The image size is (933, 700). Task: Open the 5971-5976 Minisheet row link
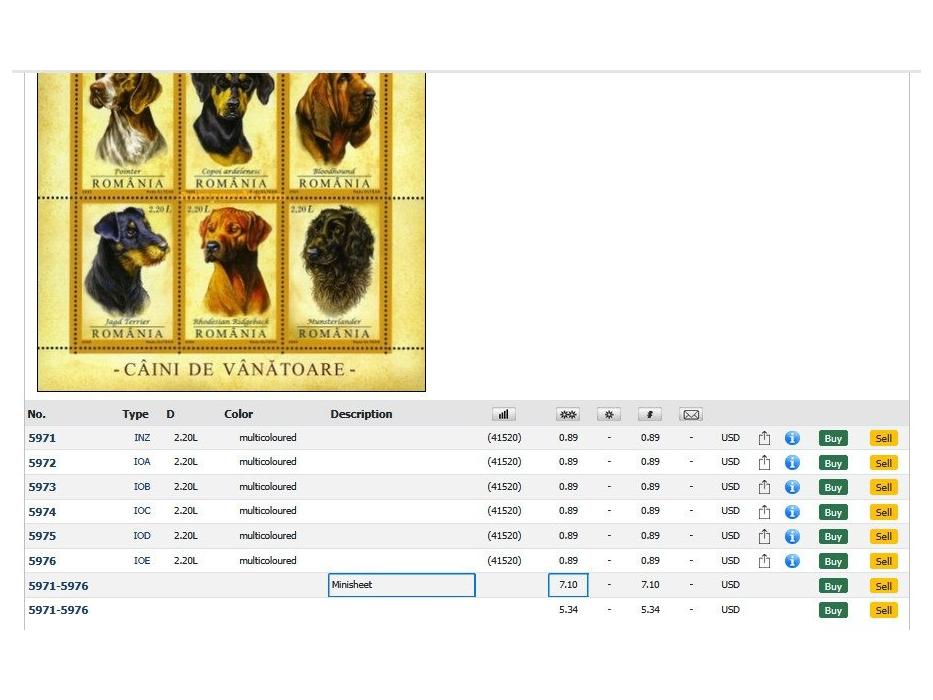click(58, 586)
